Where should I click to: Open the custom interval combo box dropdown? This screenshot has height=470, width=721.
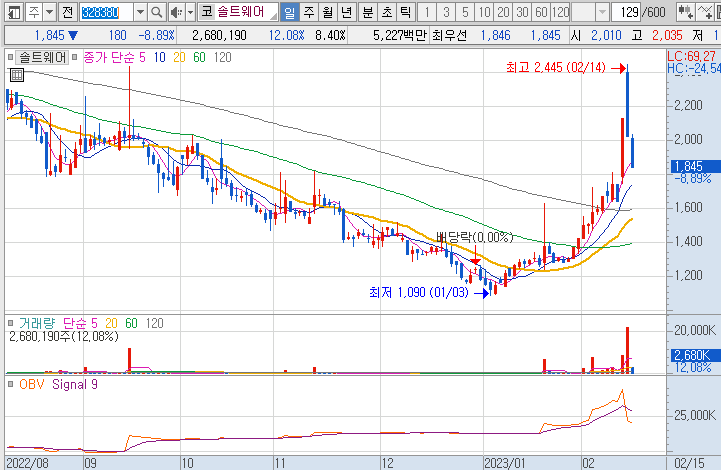click(x=601, y=12)
